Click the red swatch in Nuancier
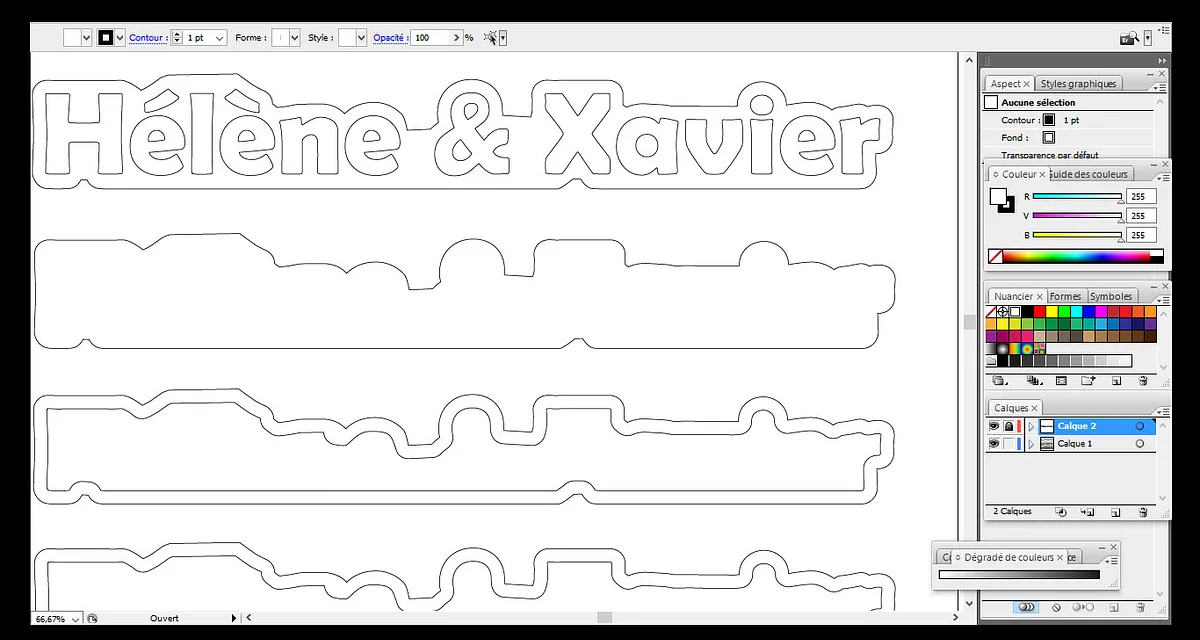The width and height of the screenshot is (1200, 640). pos(1039,312)
